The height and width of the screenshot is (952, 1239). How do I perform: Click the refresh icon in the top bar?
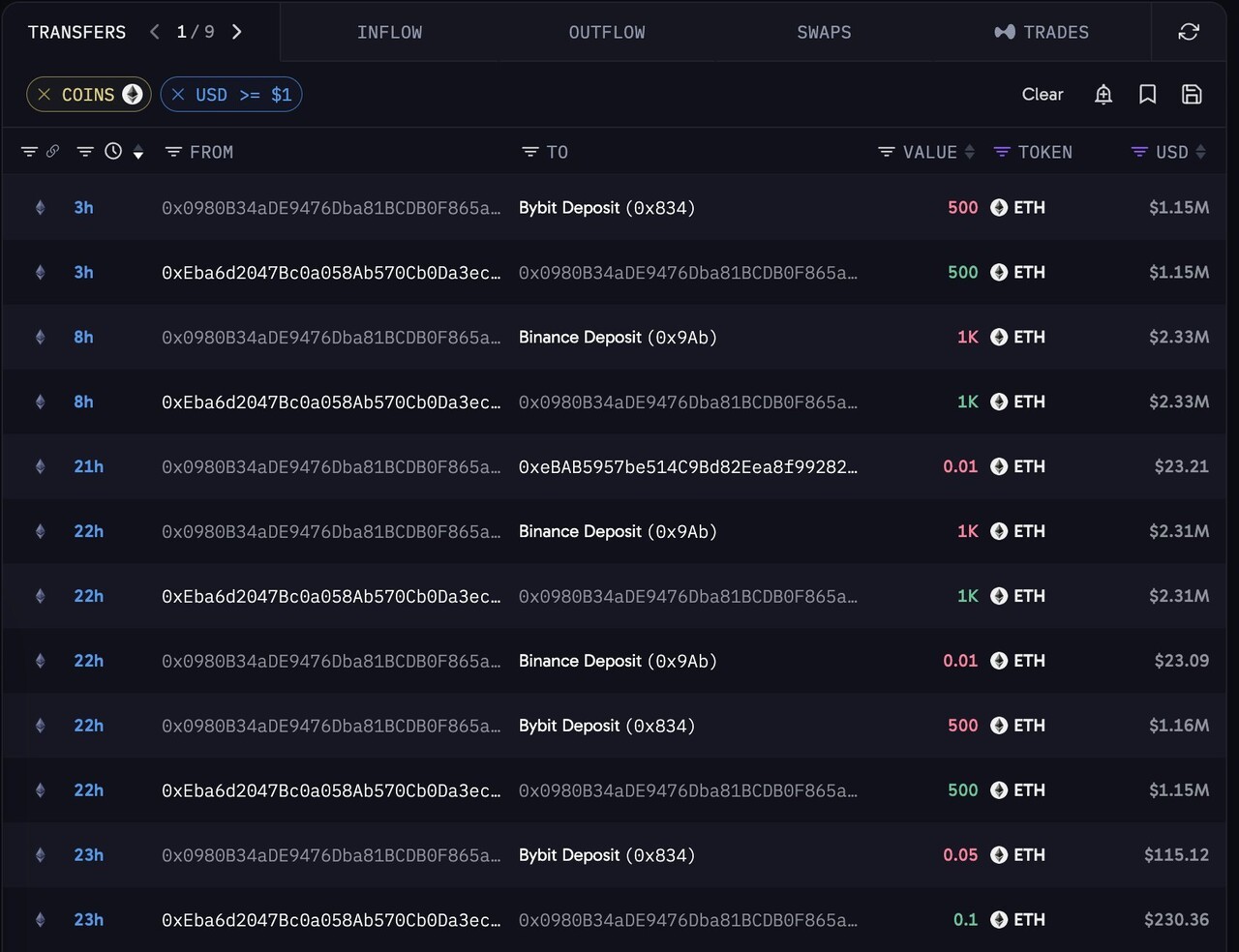(x=1189, y=32)
